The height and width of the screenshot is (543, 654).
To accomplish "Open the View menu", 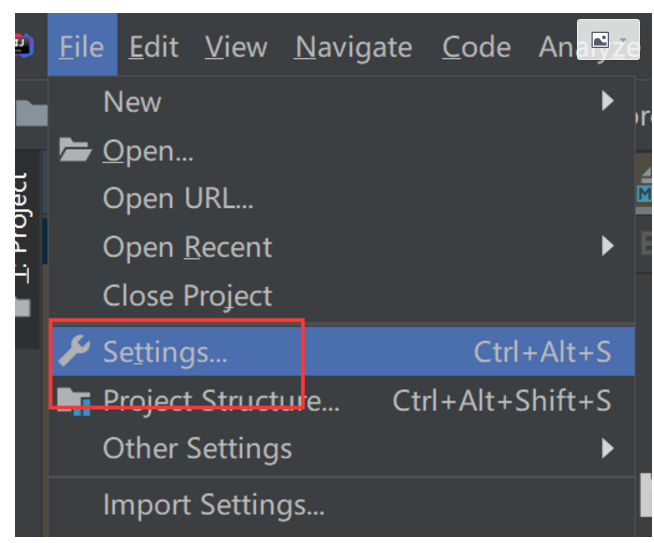I will pos(236,47).
